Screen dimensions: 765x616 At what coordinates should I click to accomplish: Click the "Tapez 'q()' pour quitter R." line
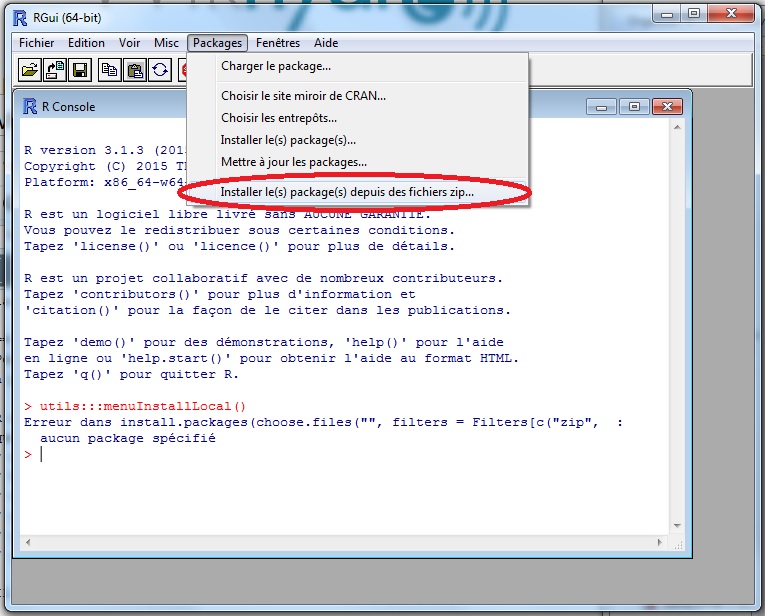131,375
